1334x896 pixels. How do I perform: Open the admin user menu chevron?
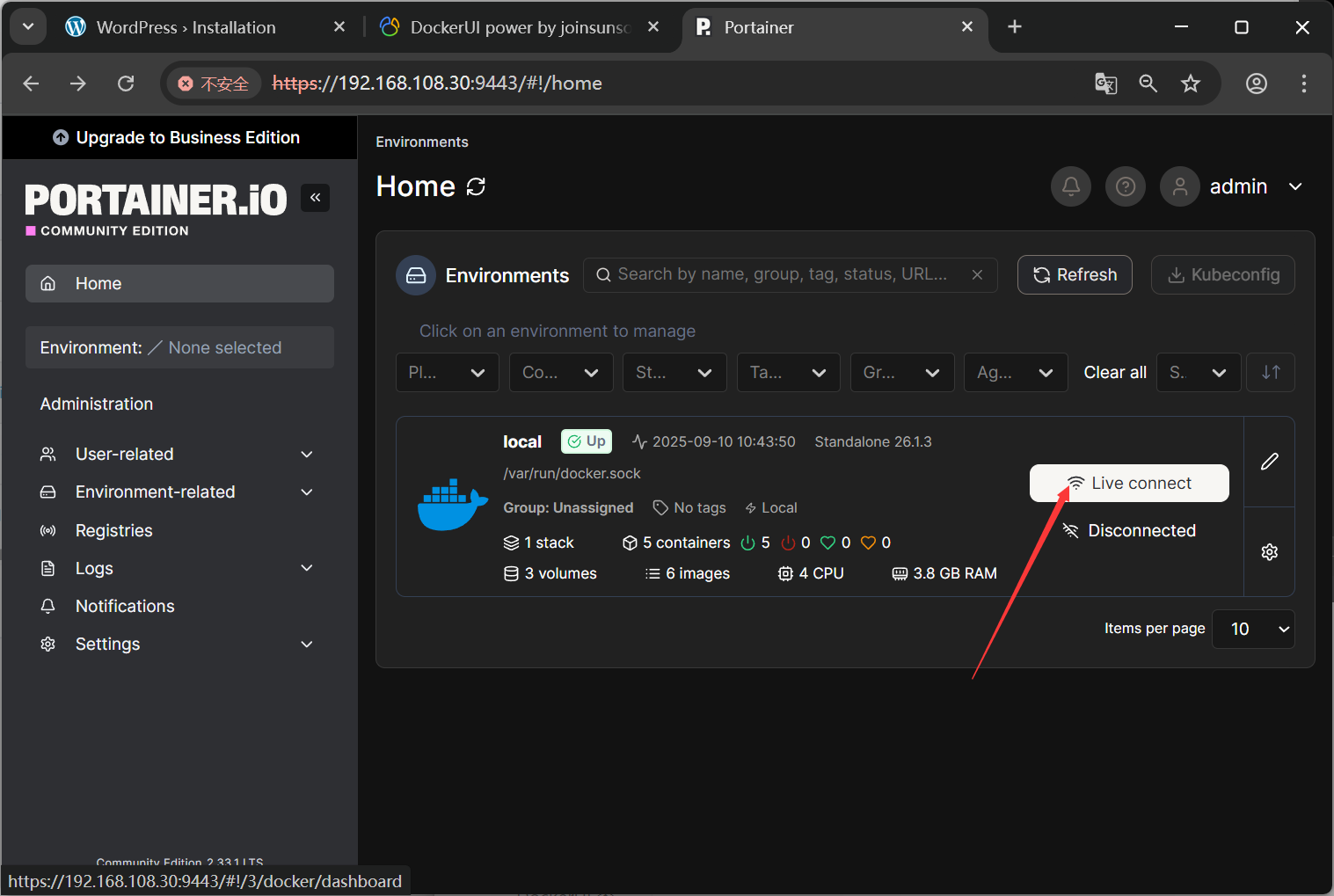click(1295, 186)
